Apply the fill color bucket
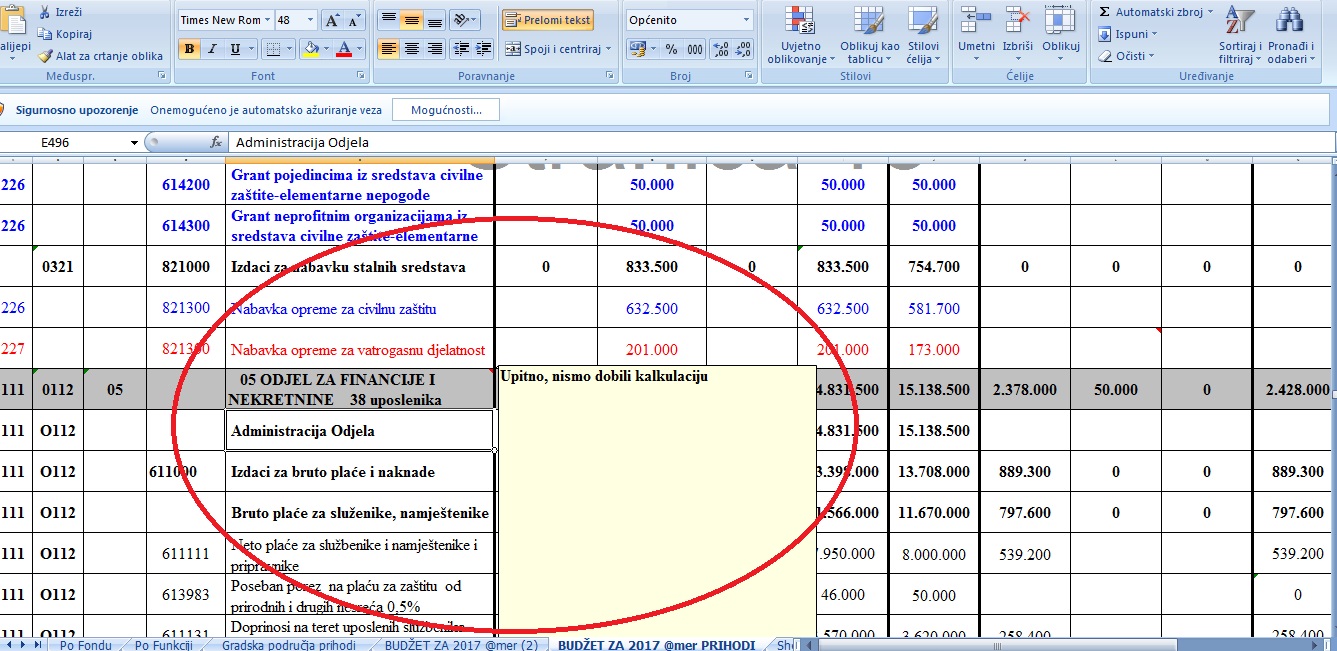1337x651 pixels. (311, 48)
